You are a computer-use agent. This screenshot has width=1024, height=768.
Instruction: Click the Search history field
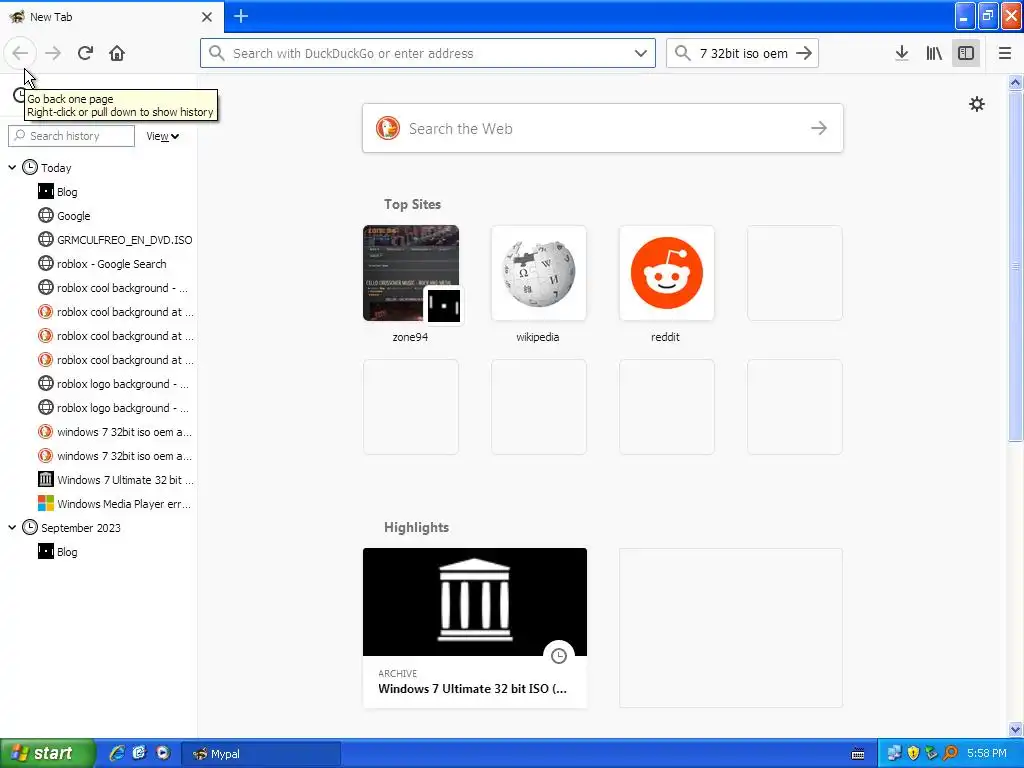coord(71,136)
